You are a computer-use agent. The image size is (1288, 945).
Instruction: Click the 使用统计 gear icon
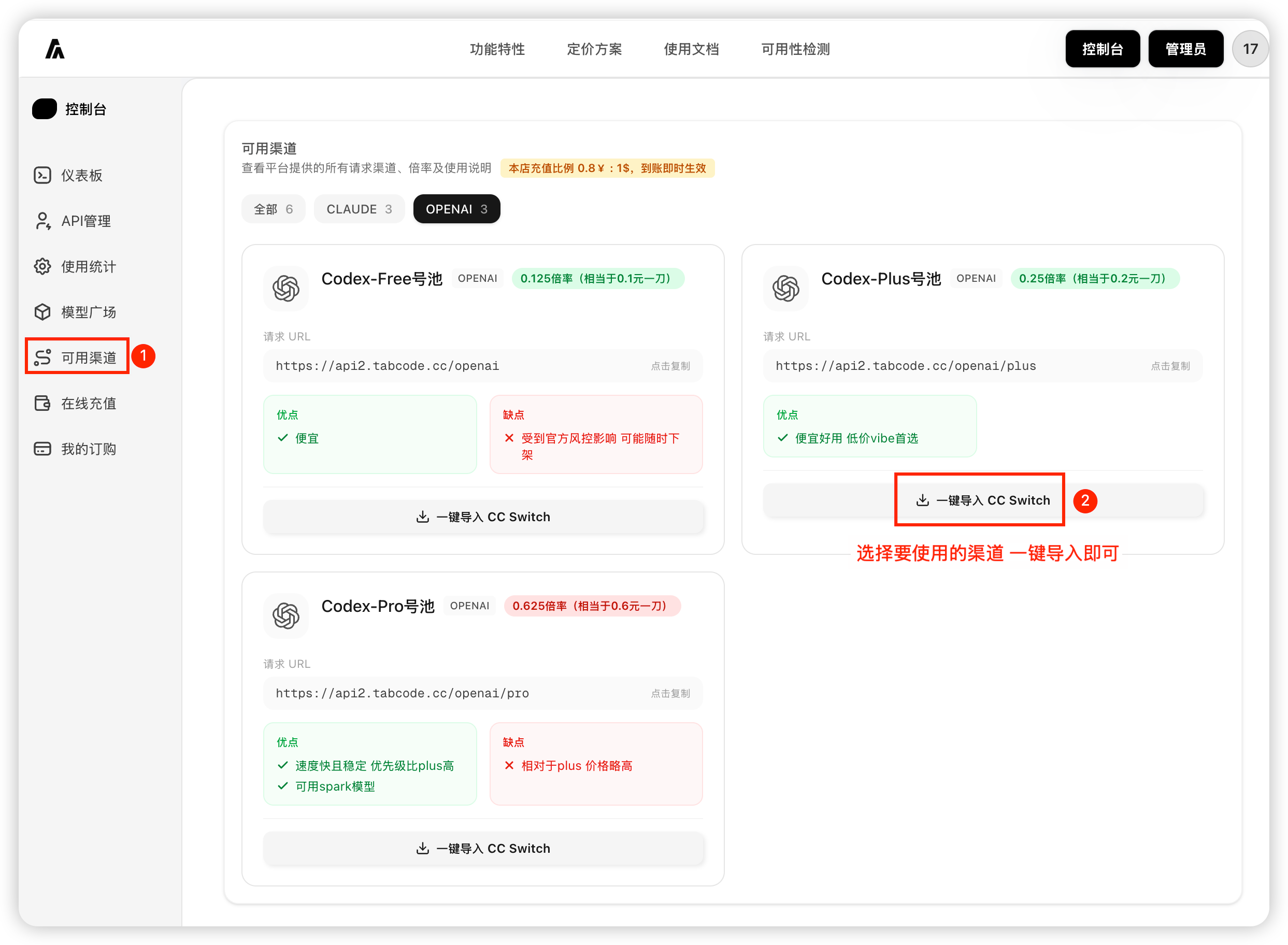42,267
